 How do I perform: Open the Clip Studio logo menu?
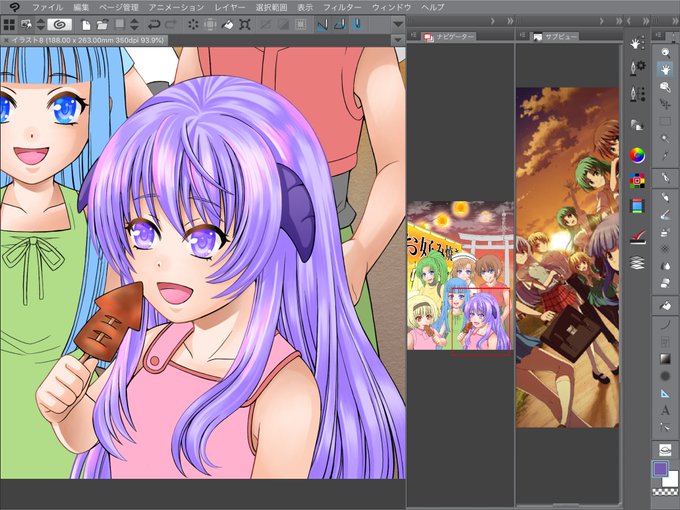click(14, 7)
